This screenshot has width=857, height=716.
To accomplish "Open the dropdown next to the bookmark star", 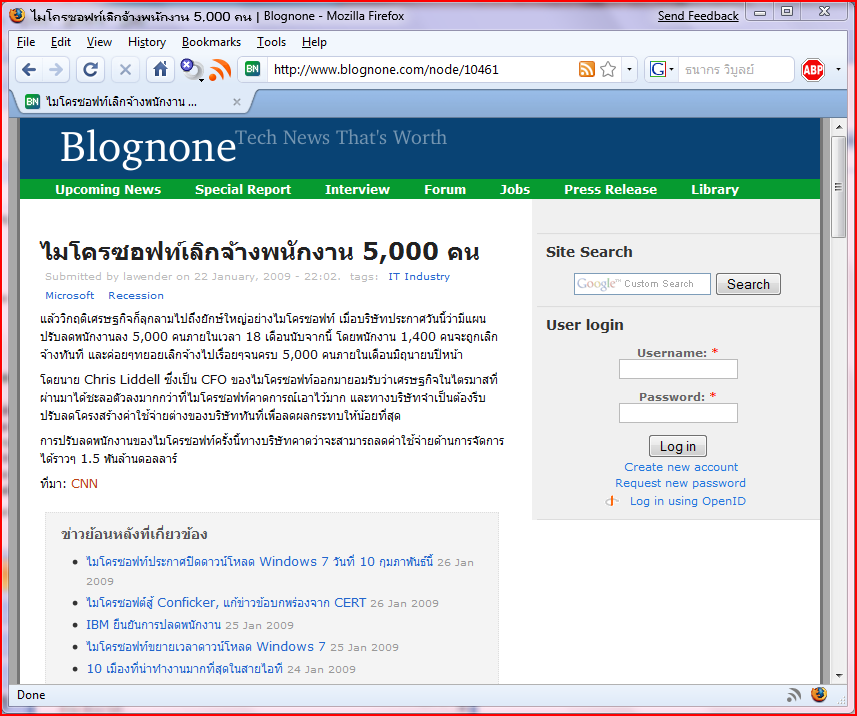I will (628, 70).
